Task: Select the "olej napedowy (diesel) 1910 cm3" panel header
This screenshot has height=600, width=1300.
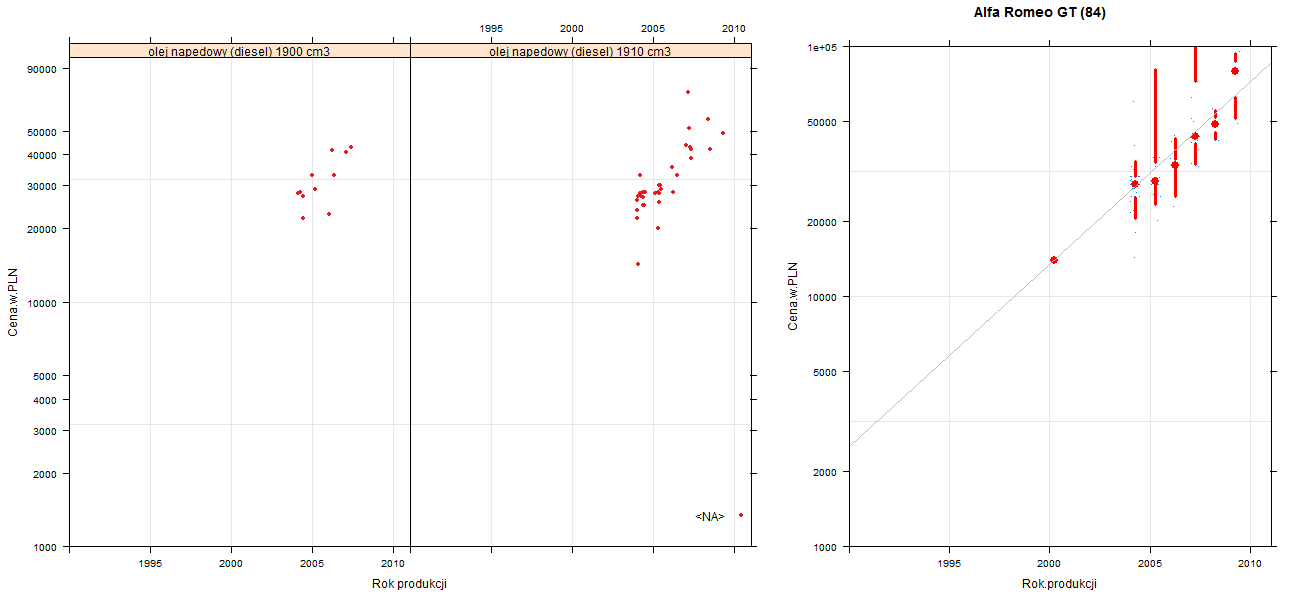Action: 580,51
